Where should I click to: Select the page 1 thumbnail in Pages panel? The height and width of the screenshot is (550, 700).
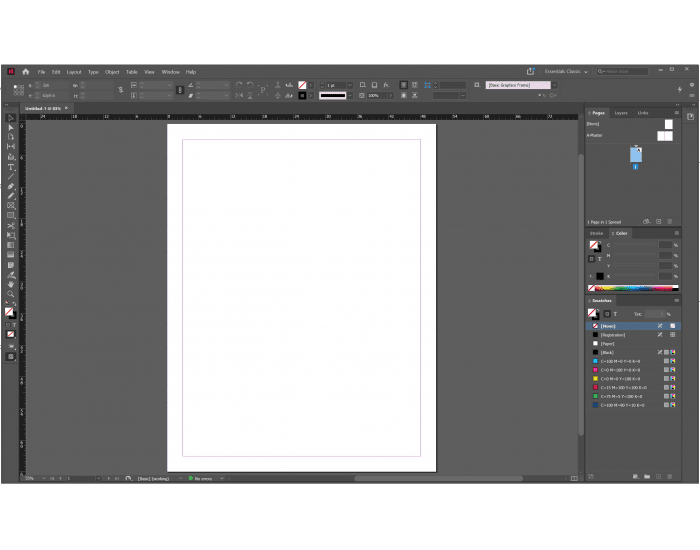[636, 154]
